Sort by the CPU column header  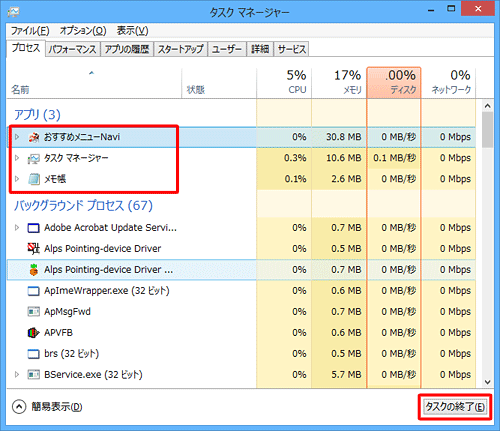(x=284, y=83)
